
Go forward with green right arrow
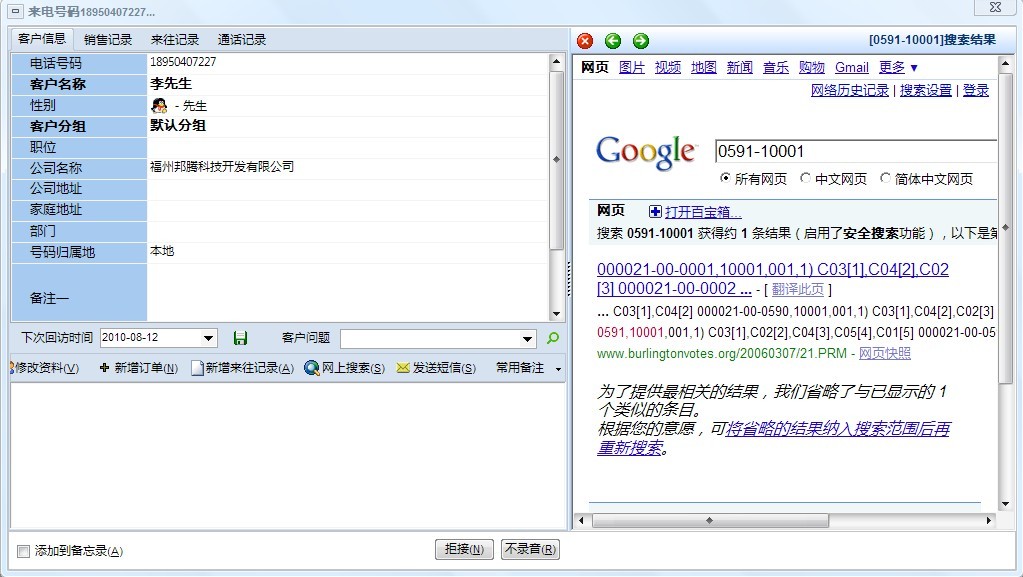641,41
